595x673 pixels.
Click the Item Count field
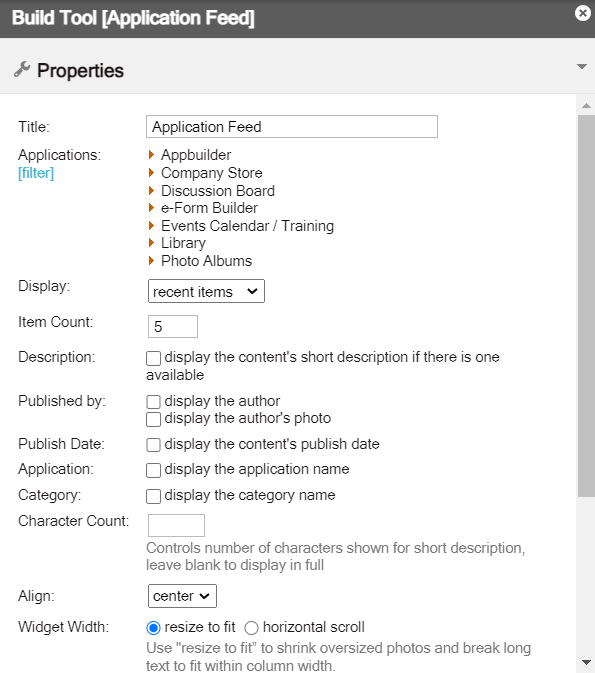(x=173, y=327)
